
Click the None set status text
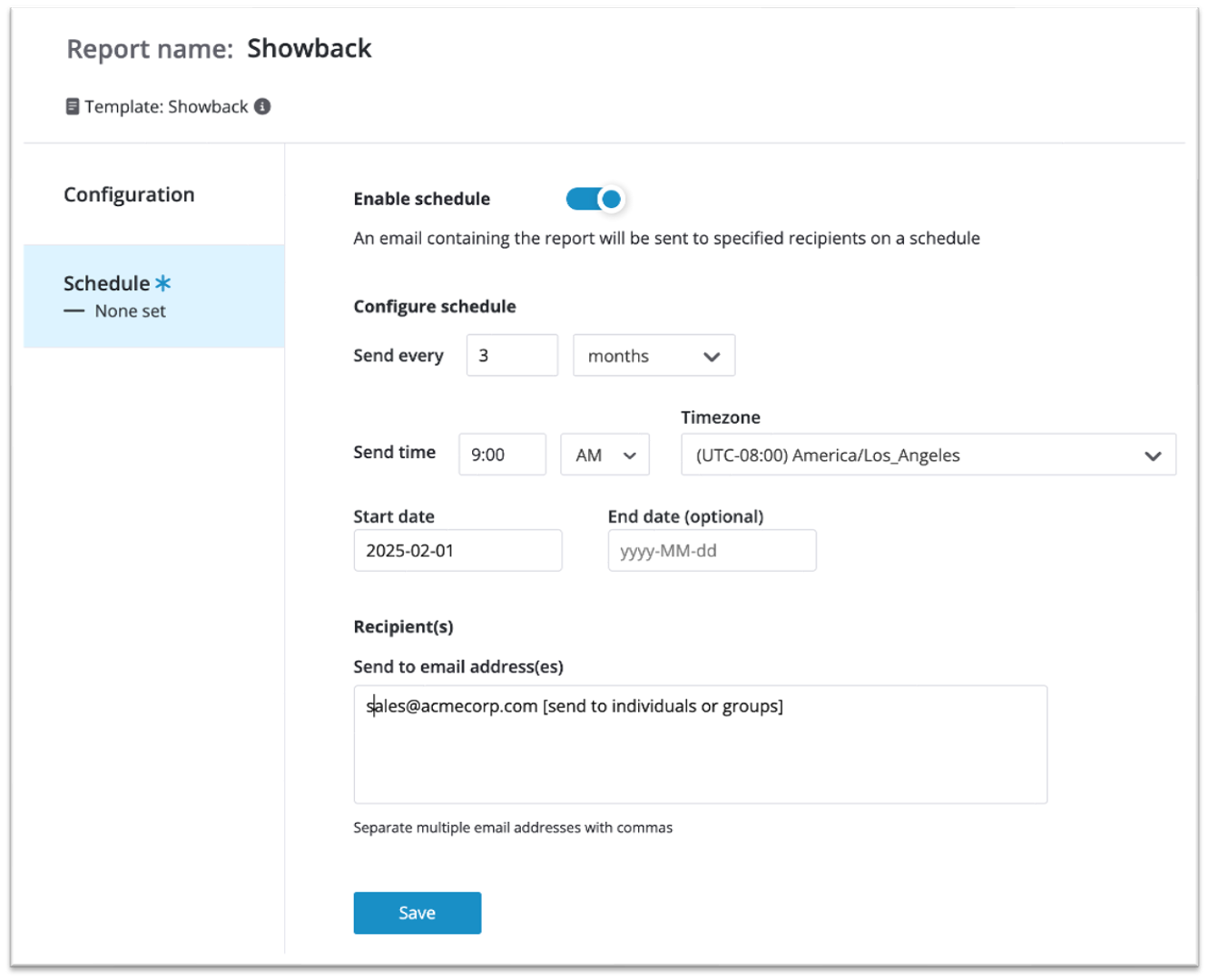coord(131,311)
